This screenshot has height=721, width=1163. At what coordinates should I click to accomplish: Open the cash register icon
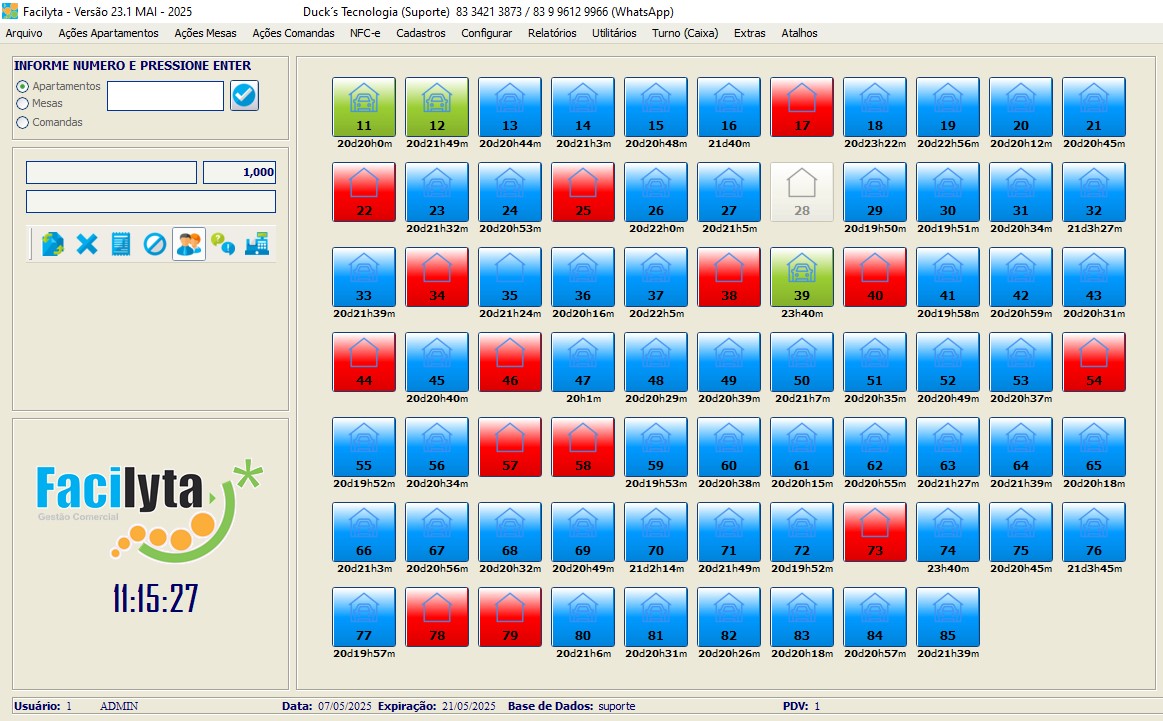[x=257, y=244]
